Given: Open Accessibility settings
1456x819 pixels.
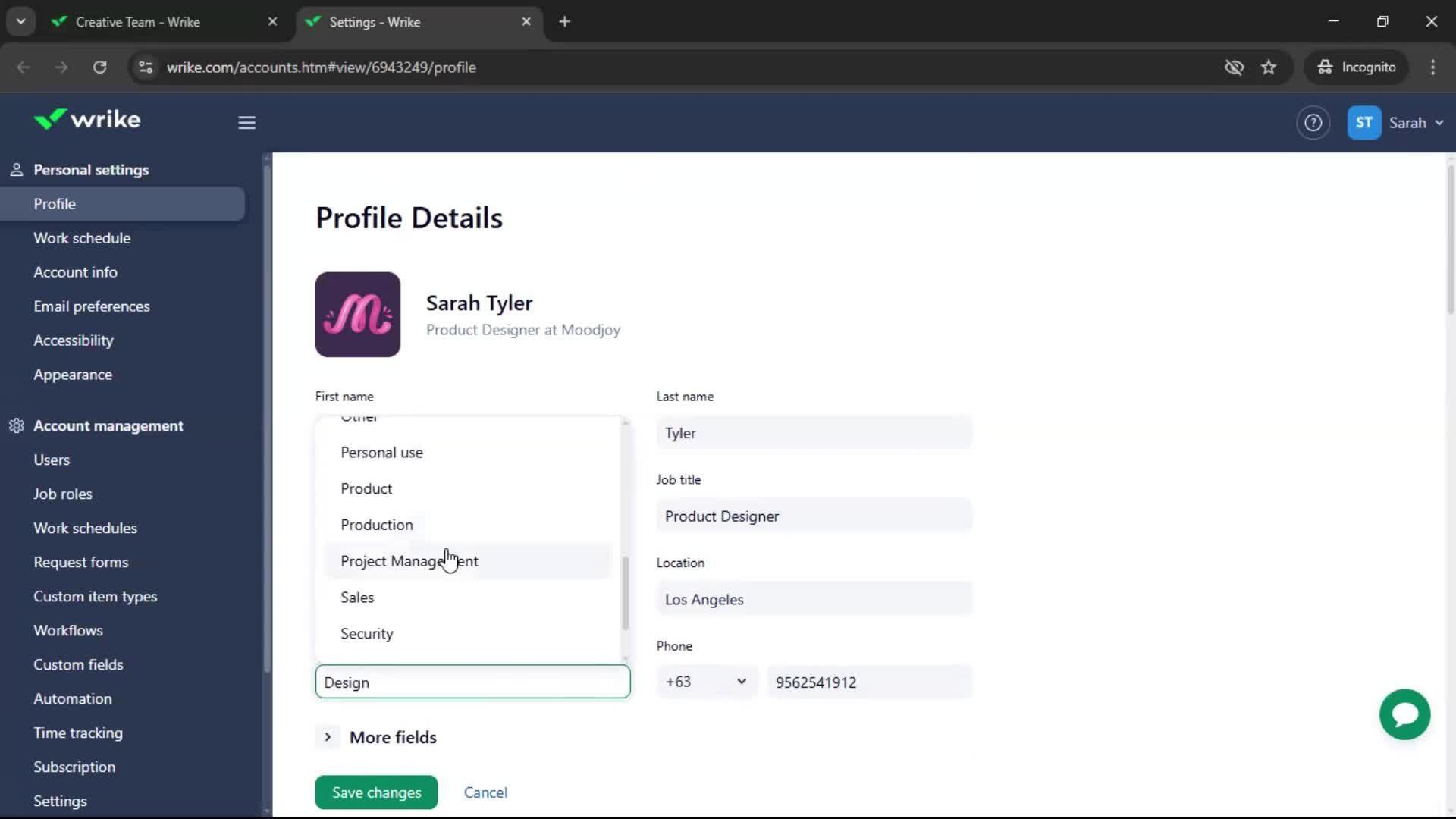Looking at the screenshot, I should click(x=74, y=340).
